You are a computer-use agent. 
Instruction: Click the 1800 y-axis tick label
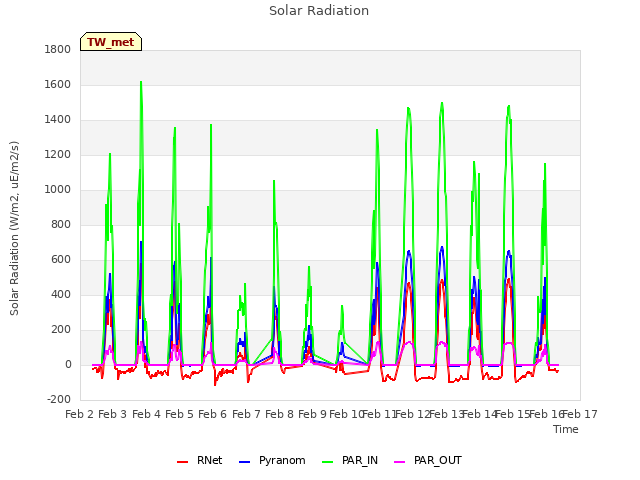58,50
